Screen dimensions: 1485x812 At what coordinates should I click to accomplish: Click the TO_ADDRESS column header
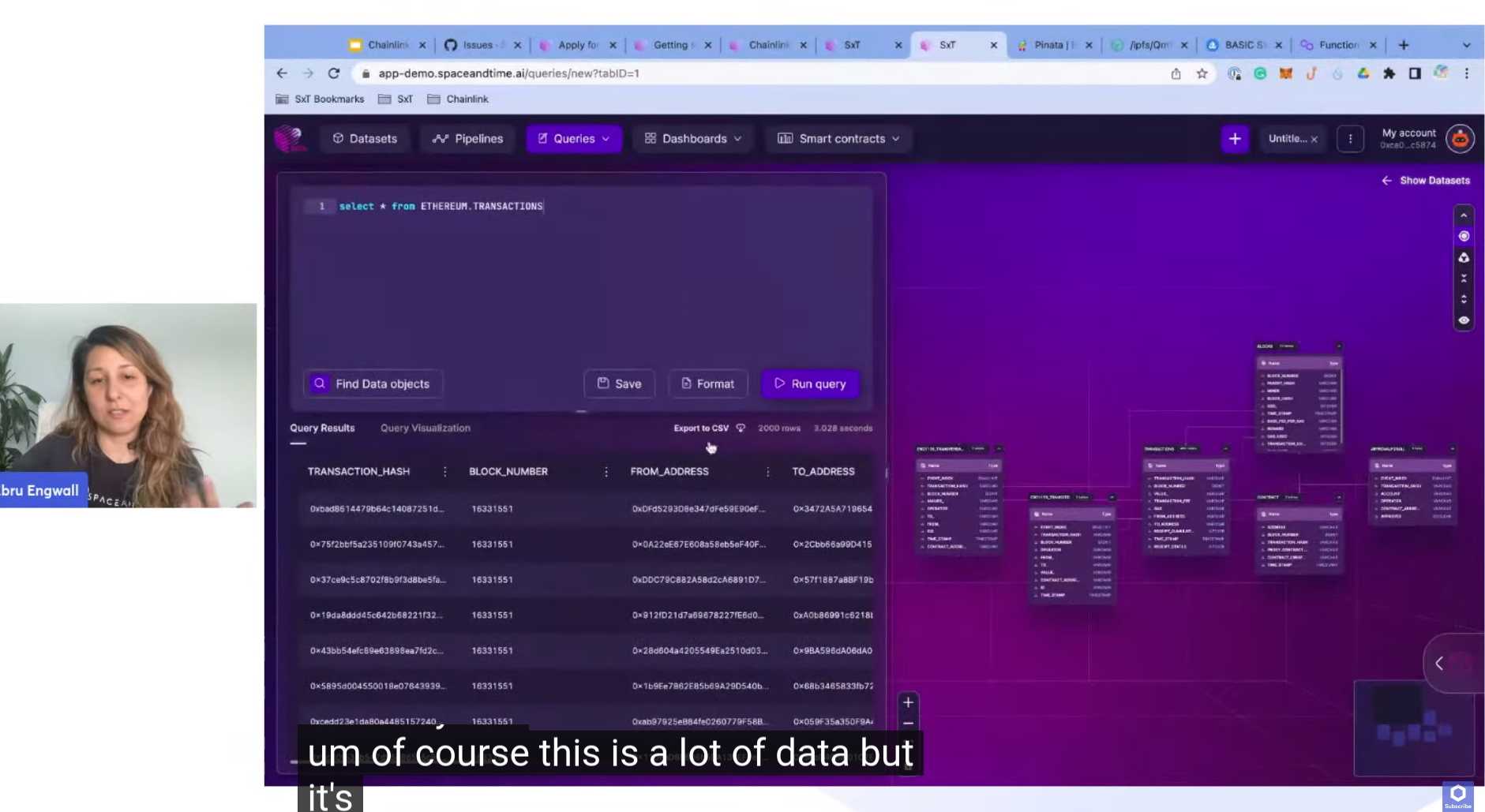click(x=823, y=471)
